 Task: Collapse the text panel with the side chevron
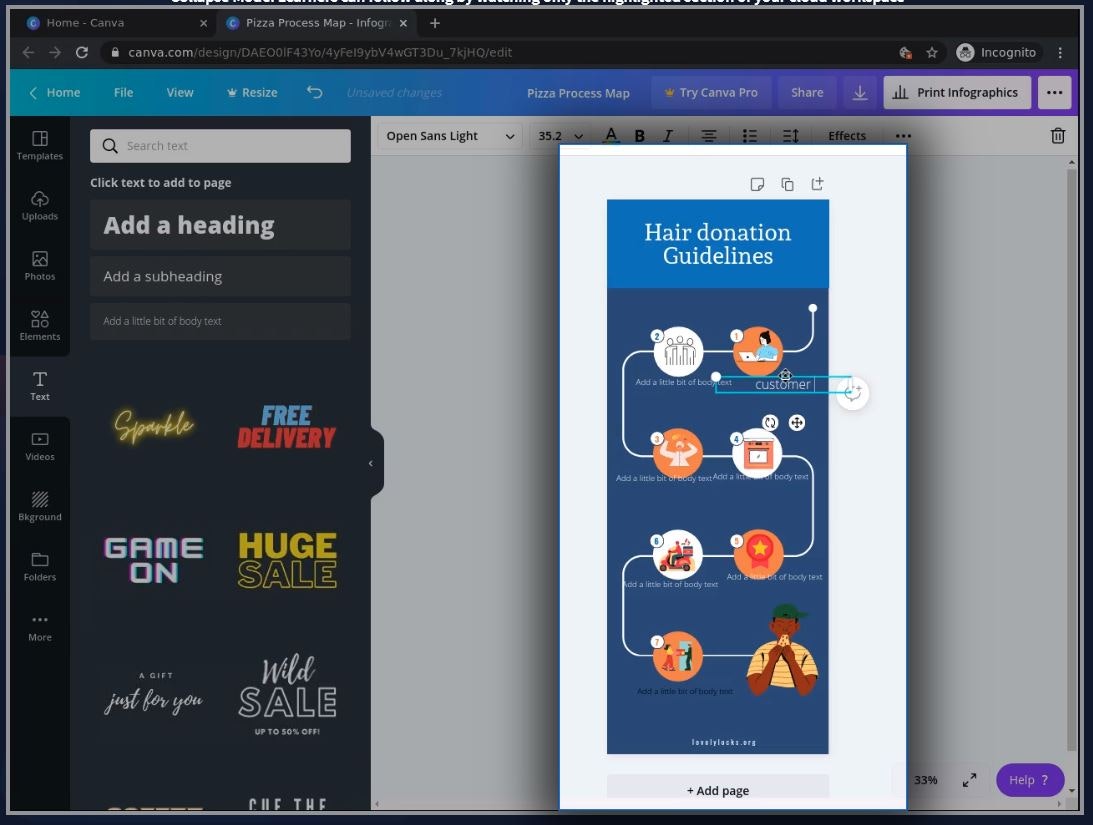pos(371,462)
